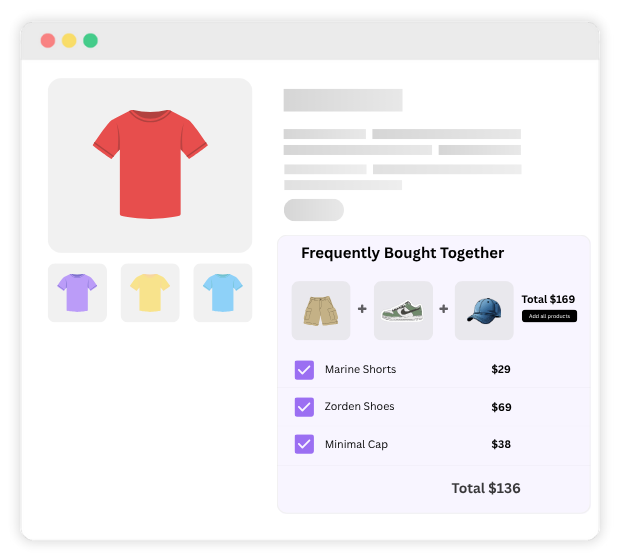This screenshot has width=620, height=560.
Task: Click the Zorden Shoes product name
Action: coord(359,407)
